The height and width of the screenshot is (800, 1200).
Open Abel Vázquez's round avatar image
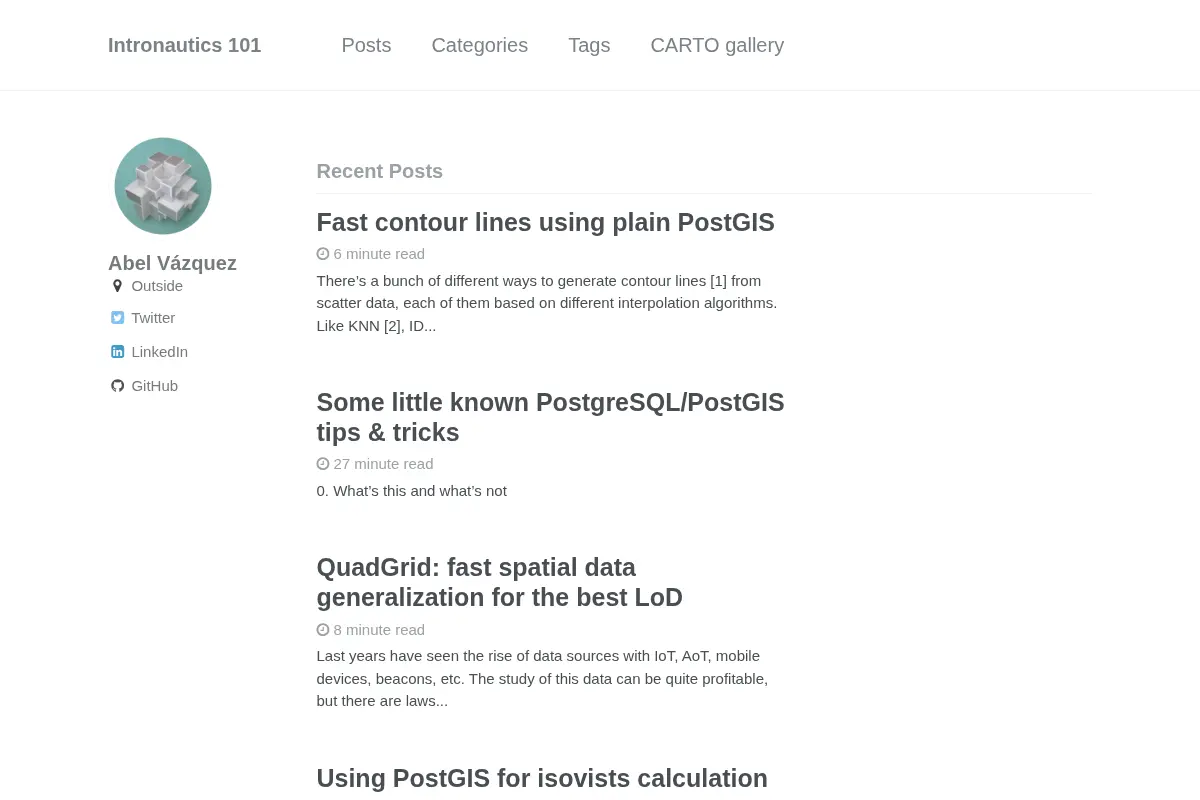tap(163, 186)
